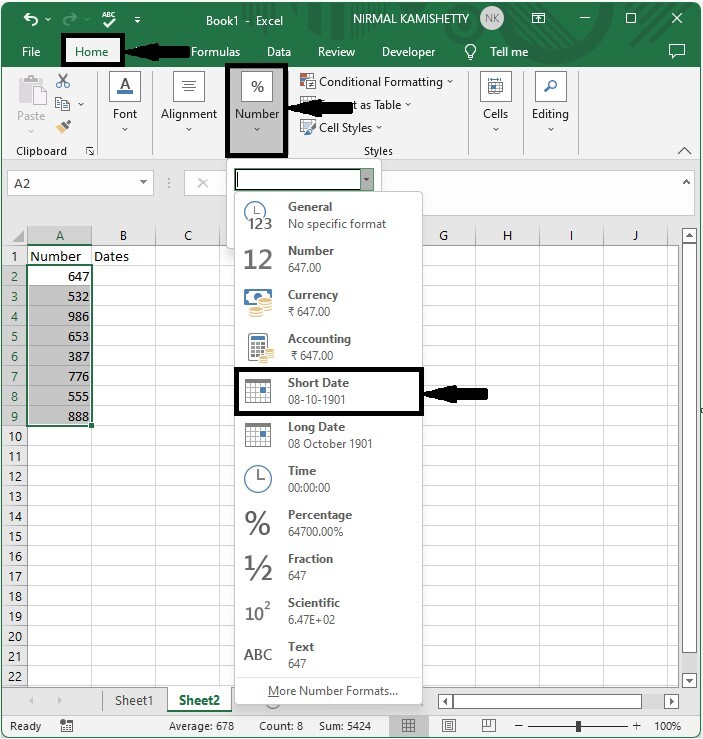Click the Sheet2 tab
The image size is (703, 739).
199,700
